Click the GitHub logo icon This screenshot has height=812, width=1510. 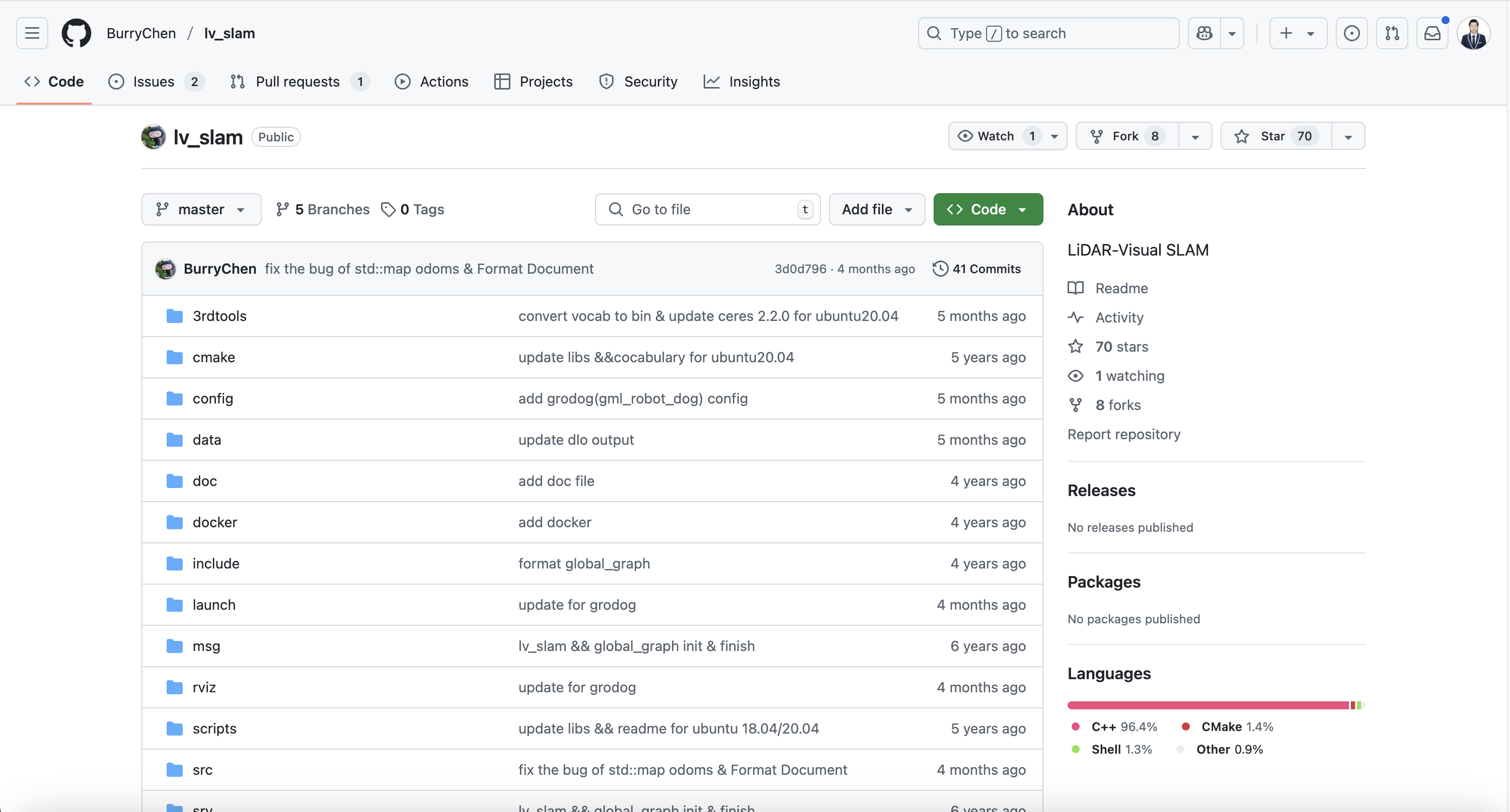point(76,33)
